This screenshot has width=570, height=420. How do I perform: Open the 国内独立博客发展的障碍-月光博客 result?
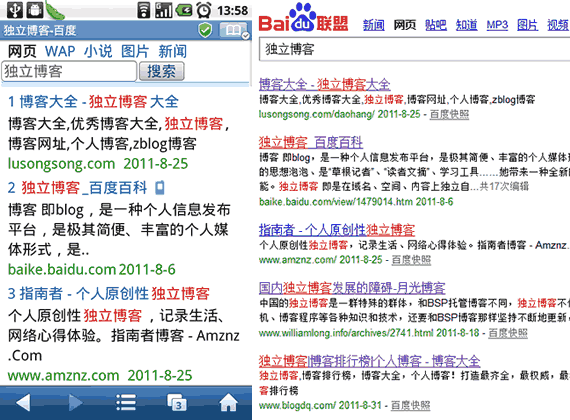click(x=352, y=288)
